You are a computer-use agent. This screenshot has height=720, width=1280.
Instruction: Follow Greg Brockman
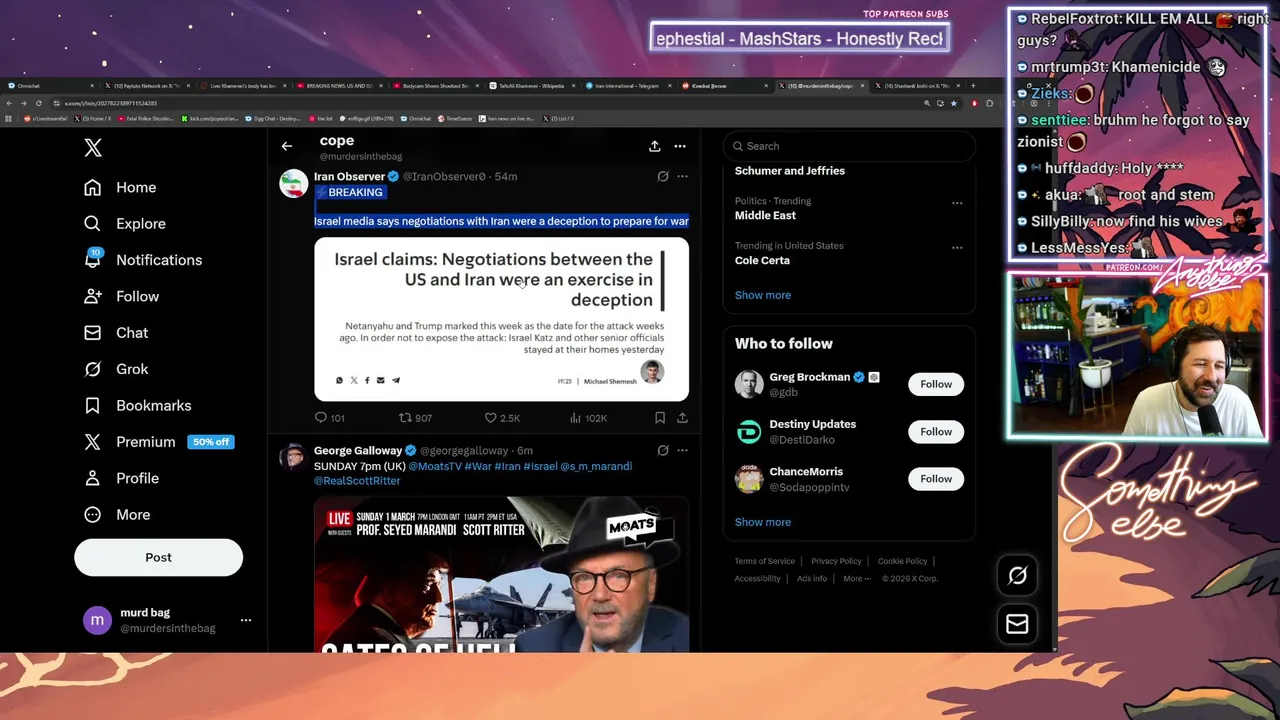pyautogui.click(x=936, y=384)
